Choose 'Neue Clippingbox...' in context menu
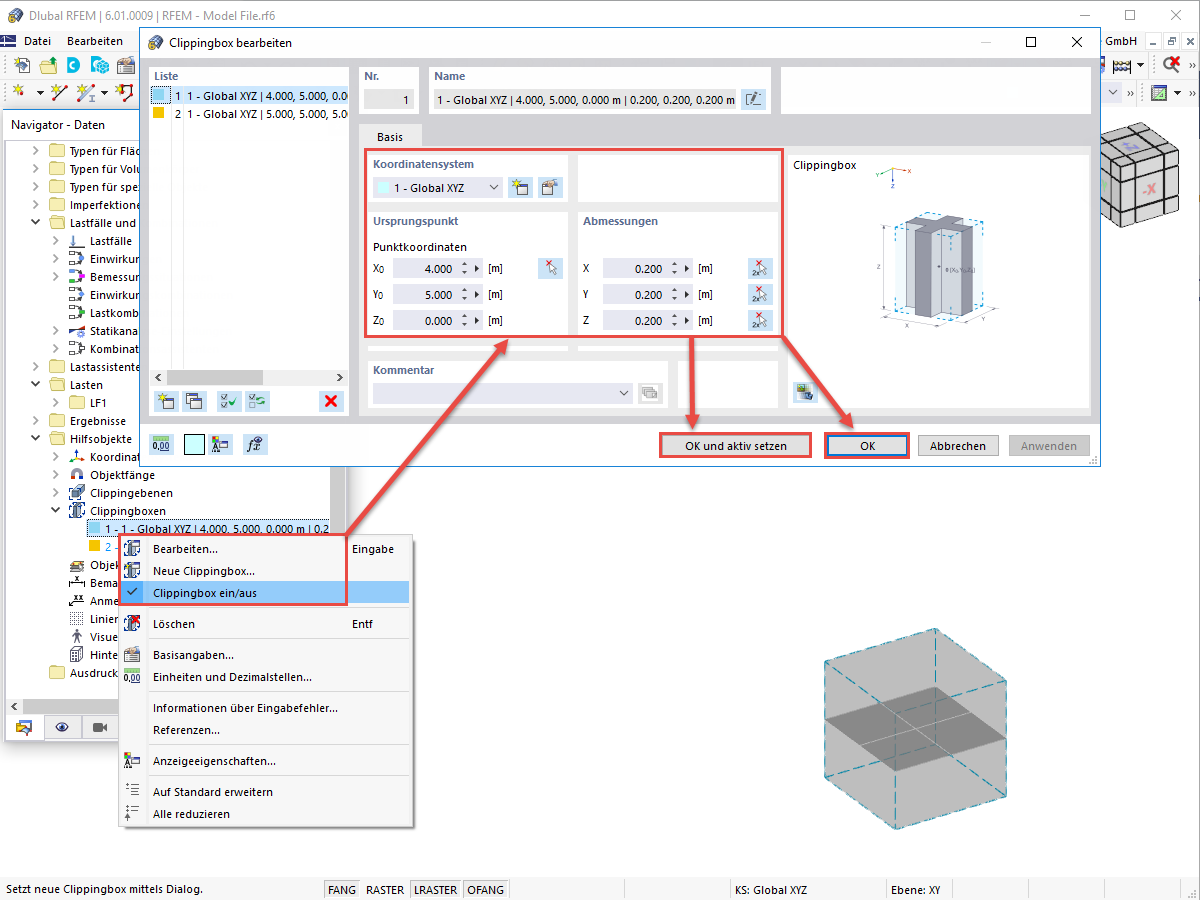This screenshot has width=1200, height=900. pos(264,571)
